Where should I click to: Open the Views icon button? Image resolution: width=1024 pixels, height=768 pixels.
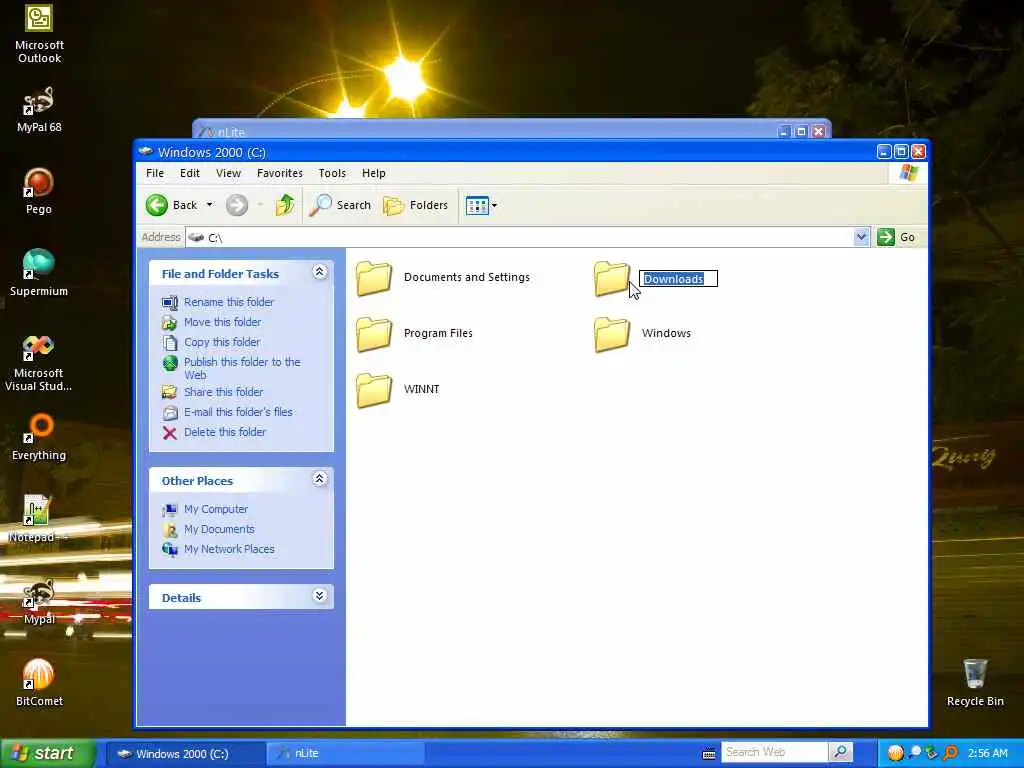[477, 206]
